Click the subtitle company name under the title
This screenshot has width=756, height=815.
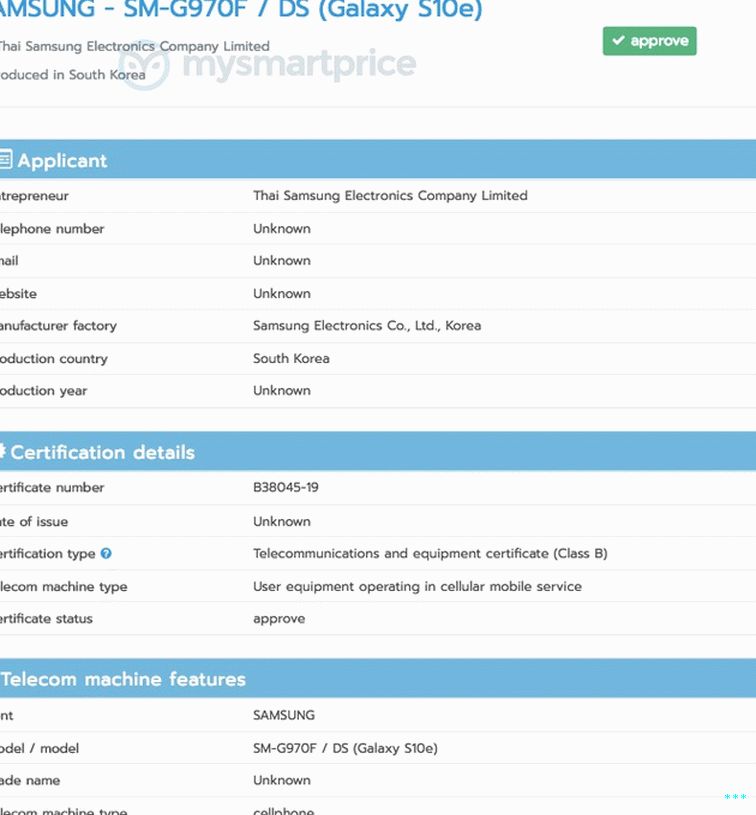tap(135, 46)
